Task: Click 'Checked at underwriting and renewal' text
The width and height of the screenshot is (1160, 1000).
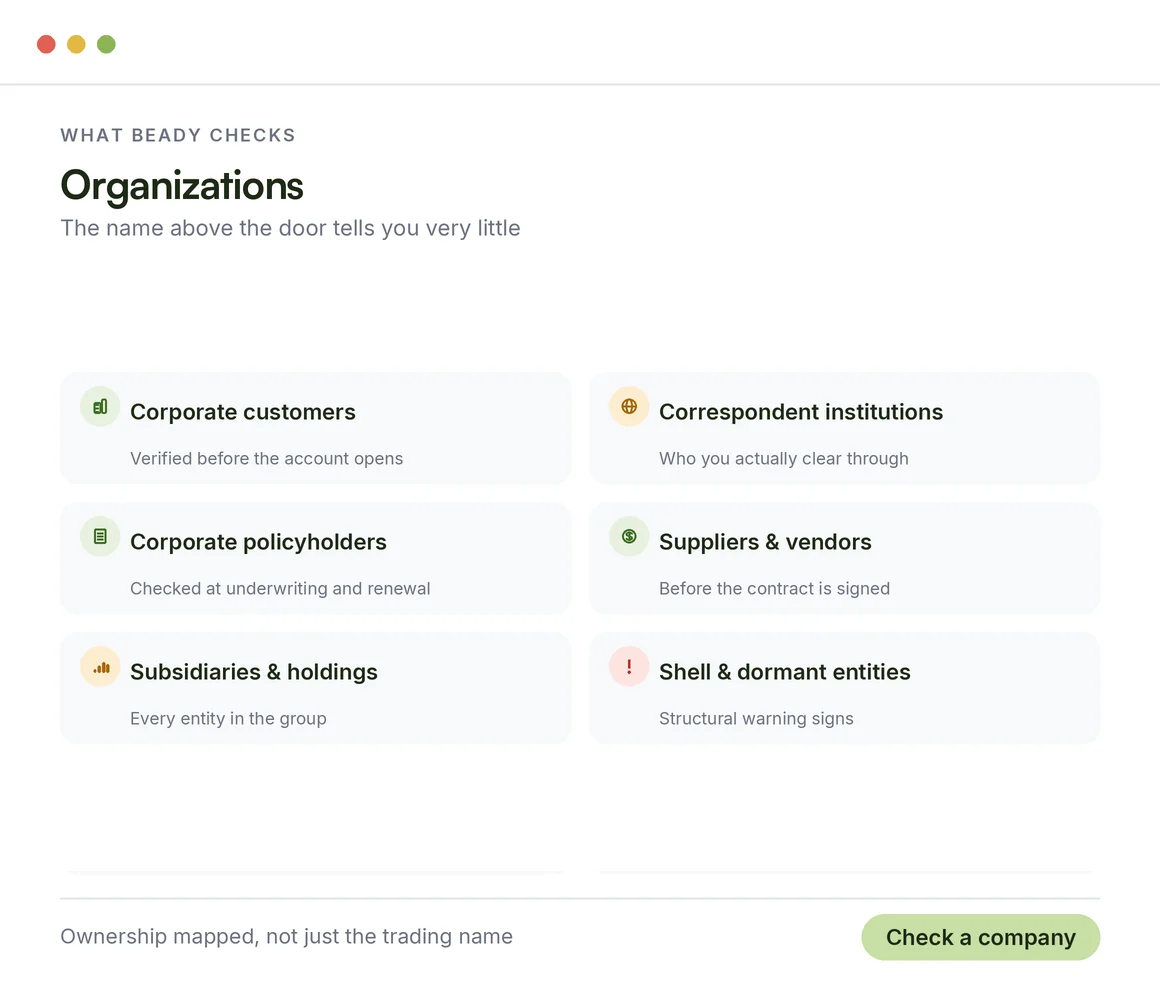Action: click(280, 589)
